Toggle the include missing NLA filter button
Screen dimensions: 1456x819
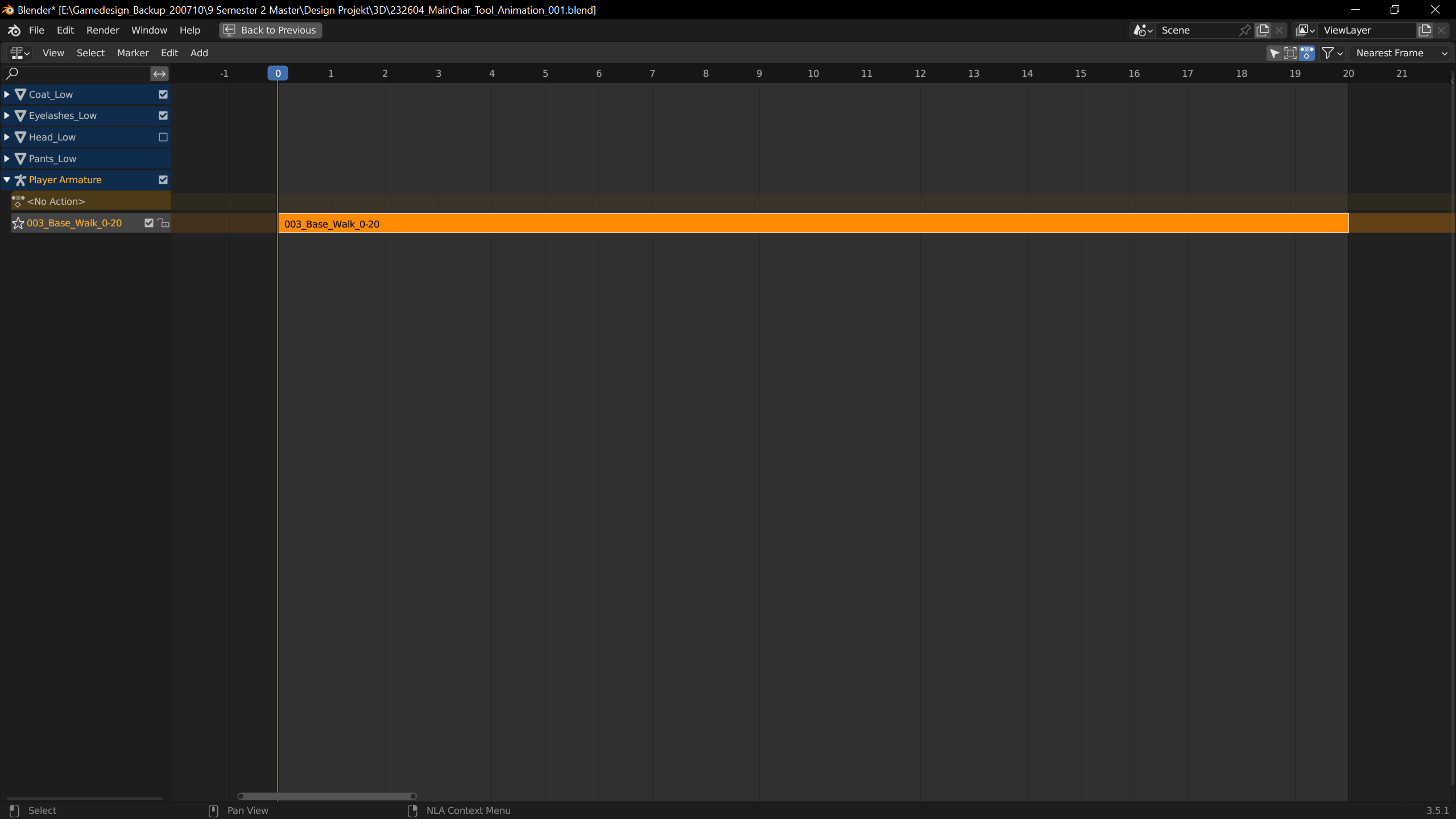pos(1307,53)
